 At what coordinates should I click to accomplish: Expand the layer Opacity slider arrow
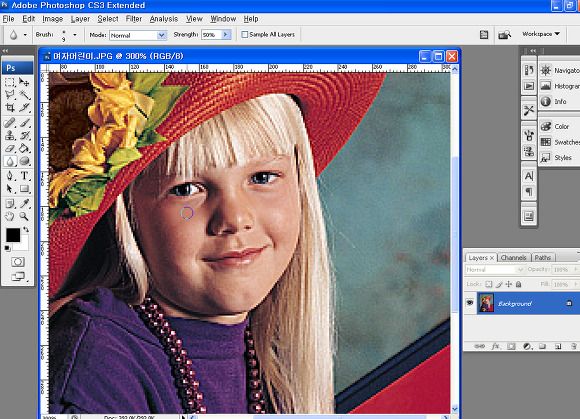[576, 270]
